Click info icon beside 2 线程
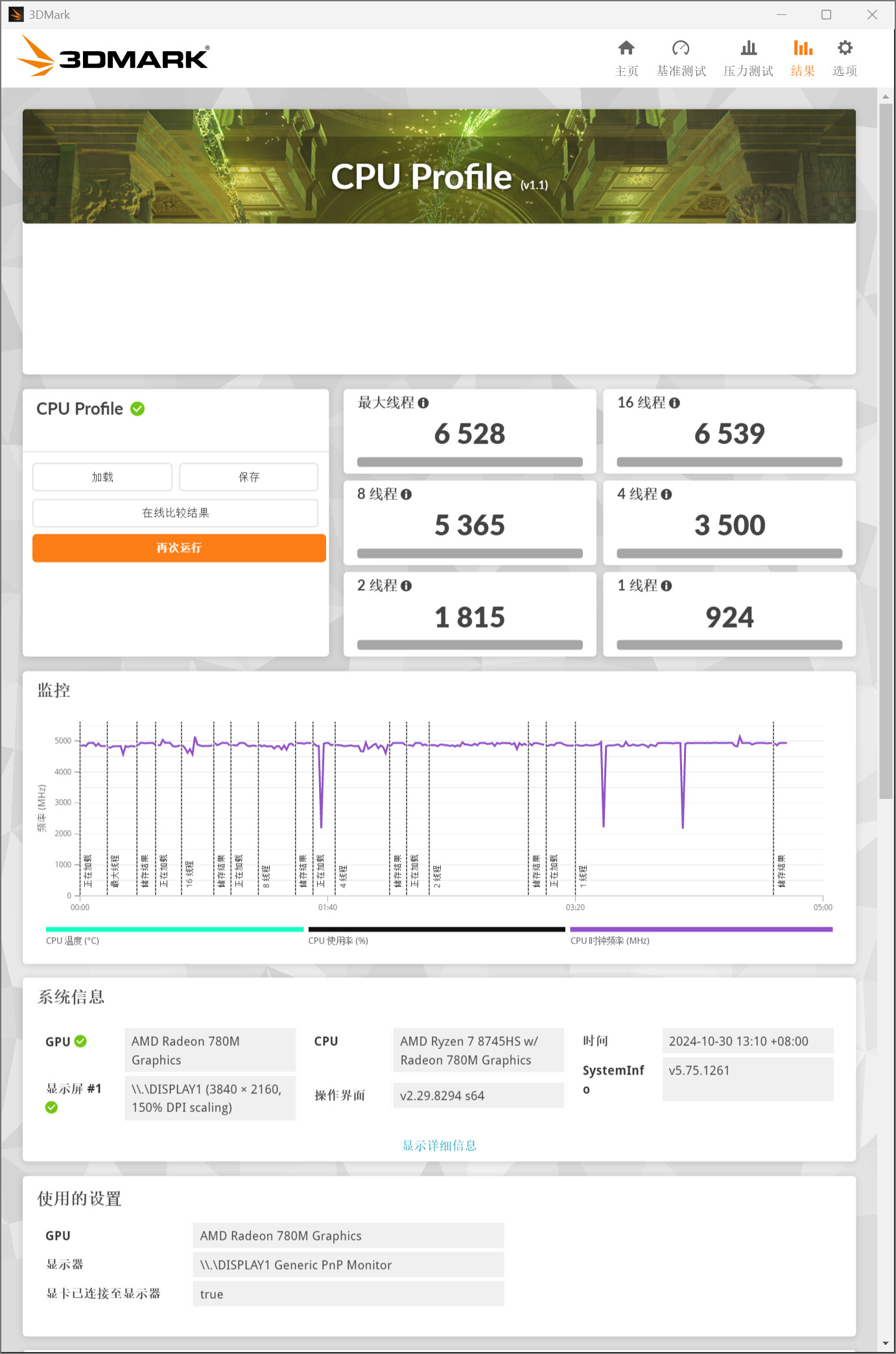Screen dimensions: 896x1354 (x=407, y=586)
